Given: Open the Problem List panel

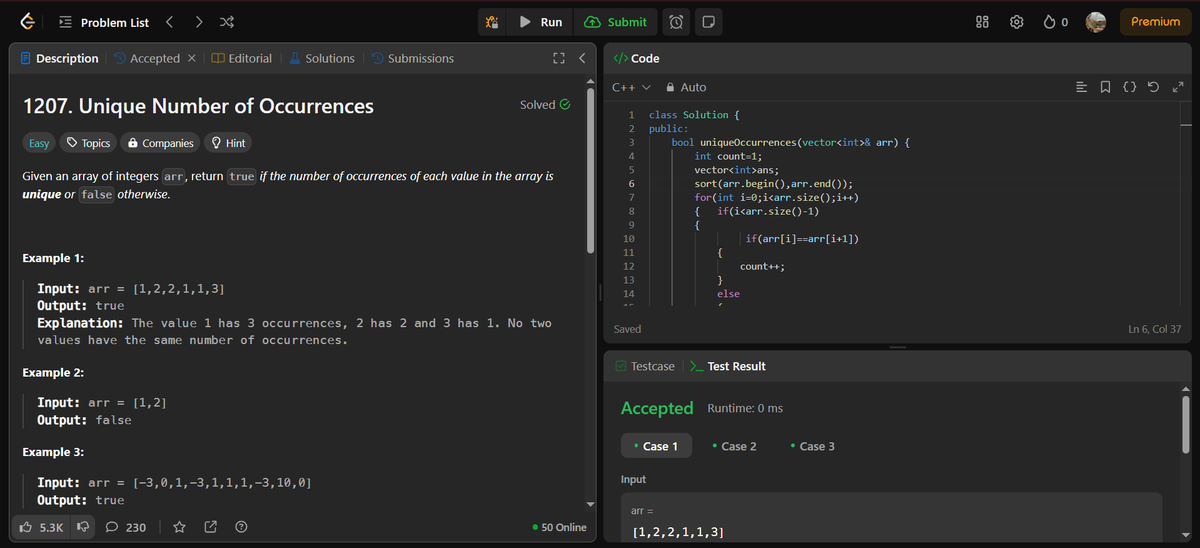Looking at the screenshot, I should (104, 22).
